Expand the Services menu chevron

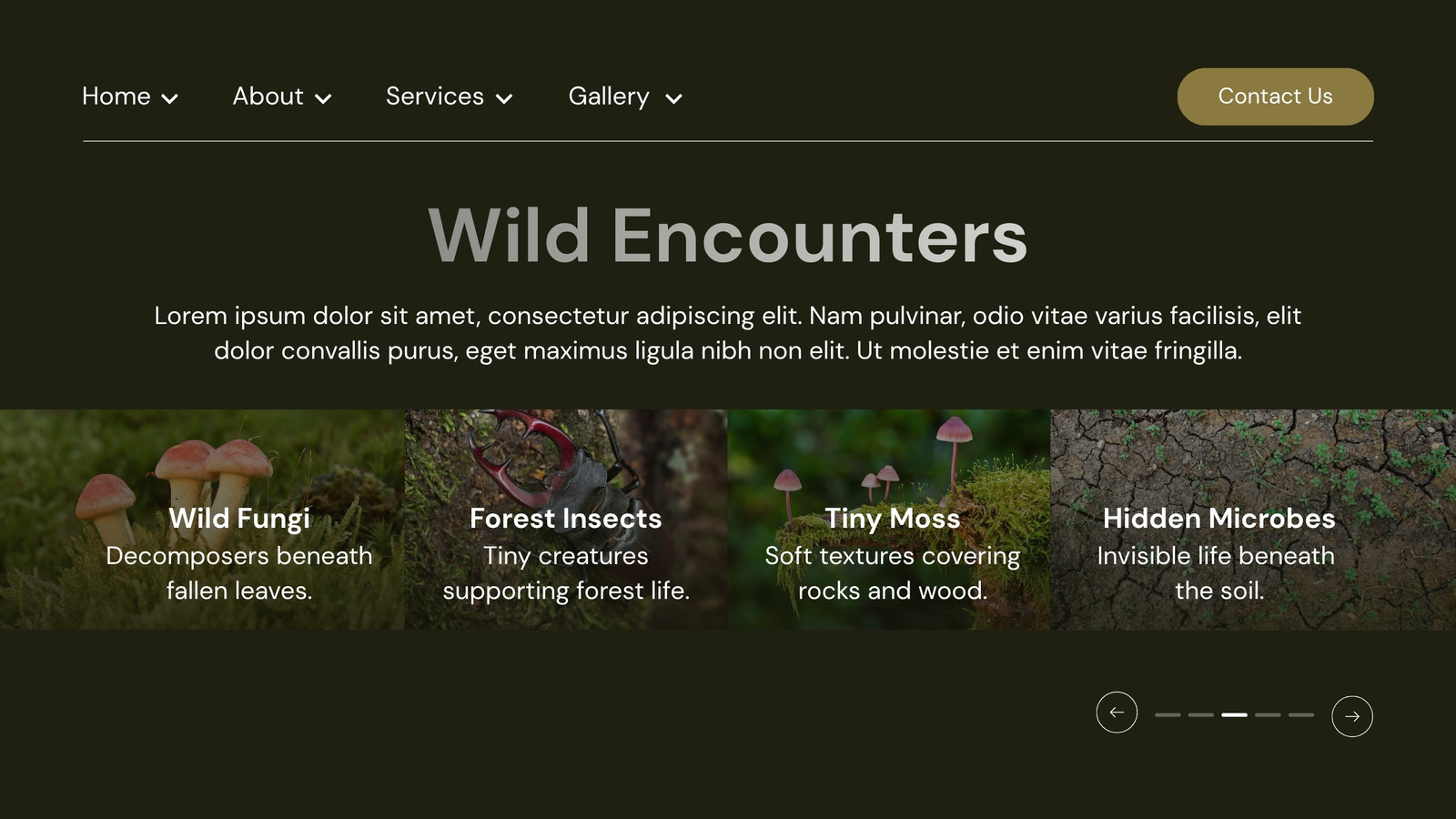[504, 98]
